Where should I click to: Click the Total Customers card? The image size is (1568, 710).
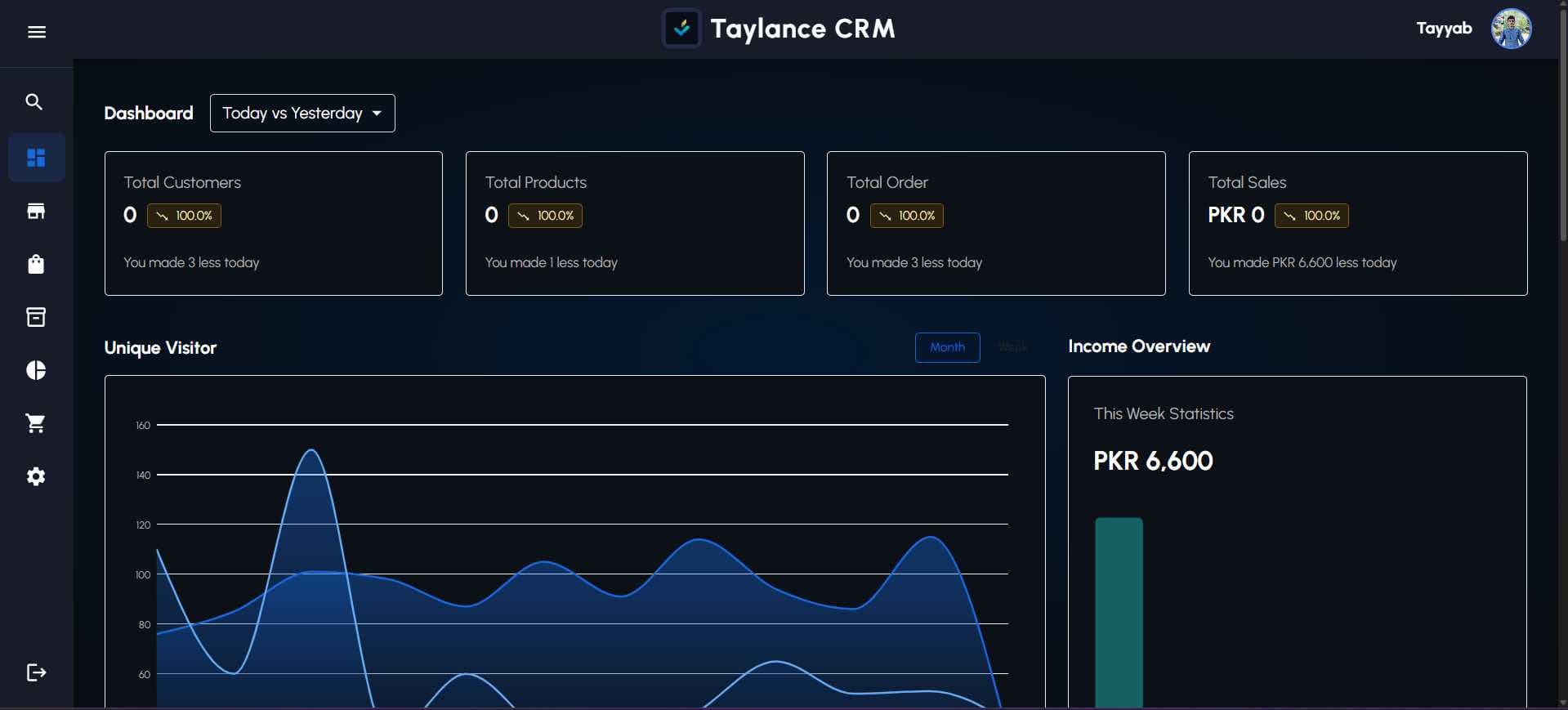(x=274, y=223)
